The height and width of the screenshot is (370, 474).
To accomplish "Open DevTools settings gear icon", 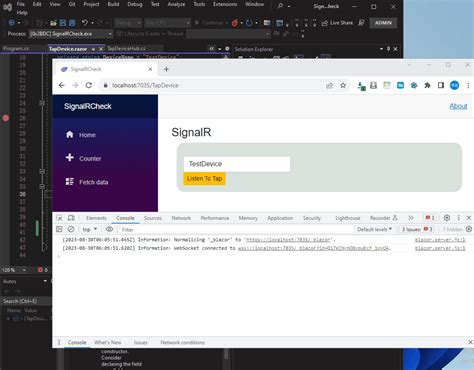I will pyautogui.click(x=447, y=218).
